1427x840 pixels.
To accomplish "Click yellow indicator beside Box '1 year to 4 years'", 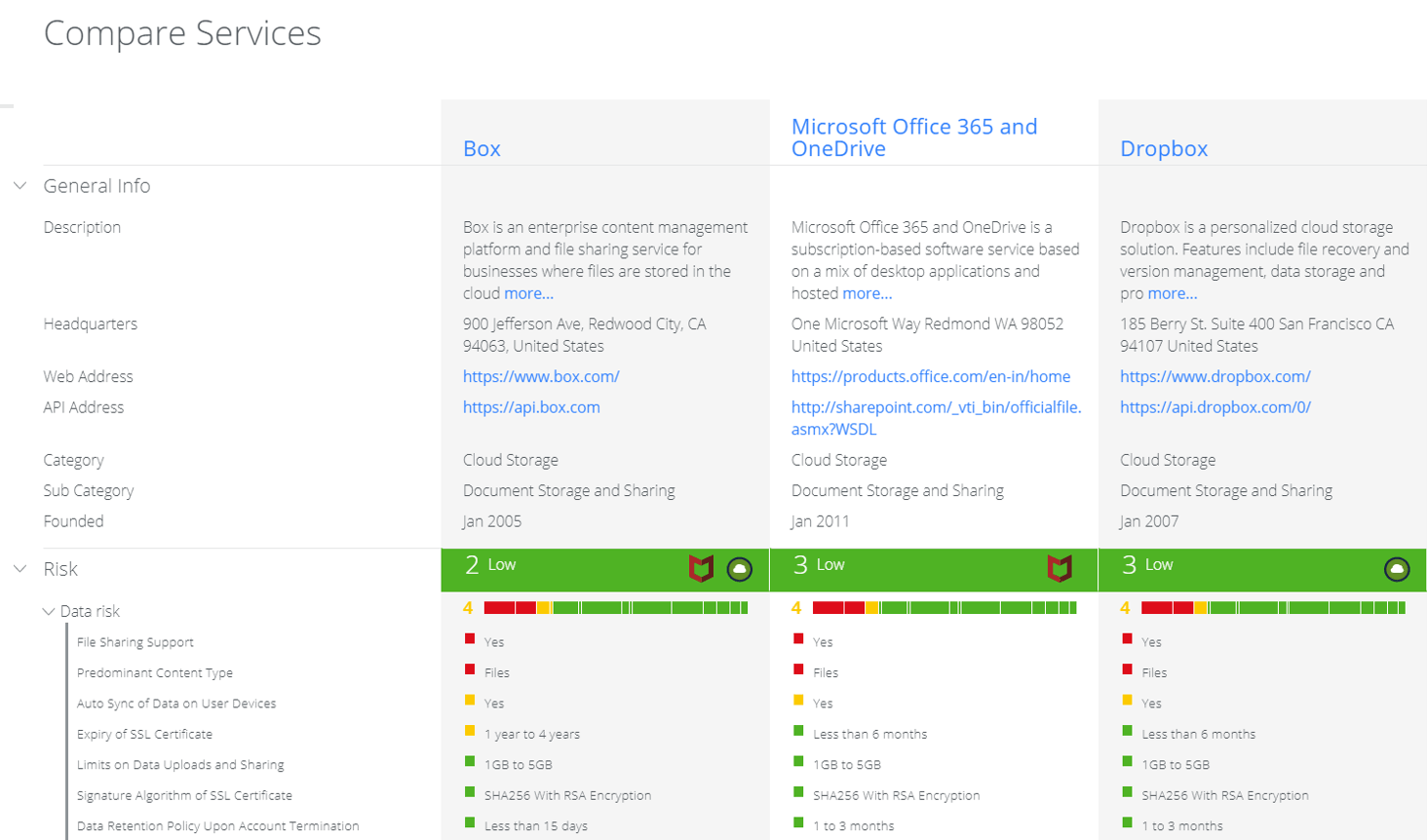I will (470, 731).
